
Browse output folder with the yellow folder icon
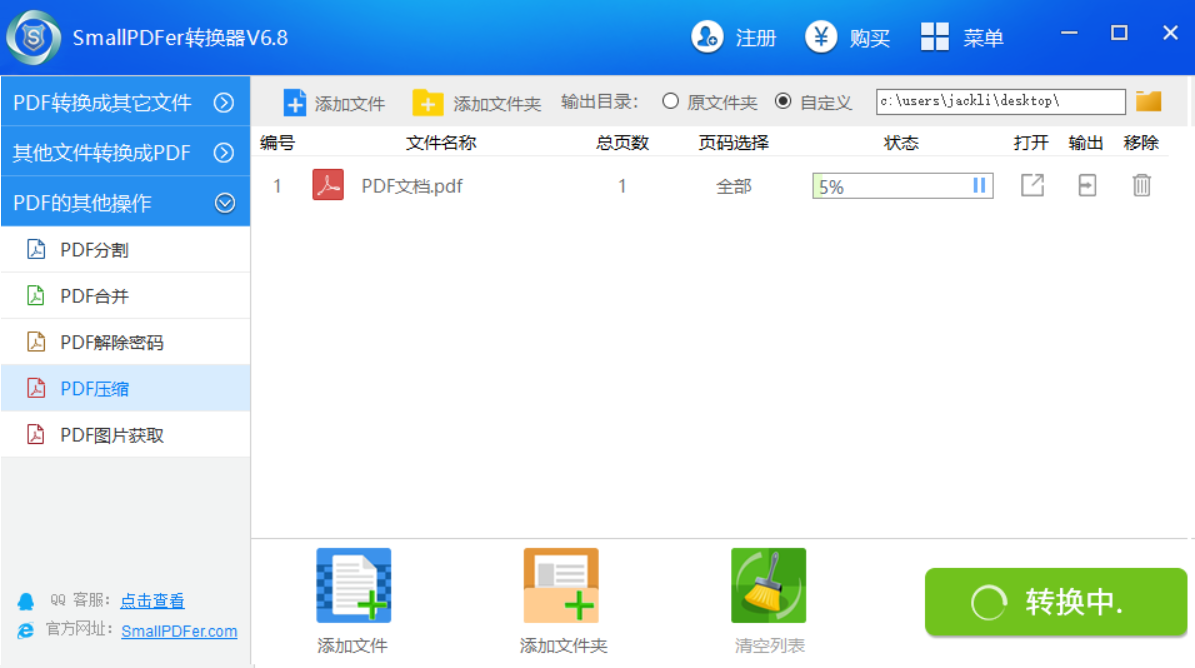pyautogui.click(x=1149, y=101)
